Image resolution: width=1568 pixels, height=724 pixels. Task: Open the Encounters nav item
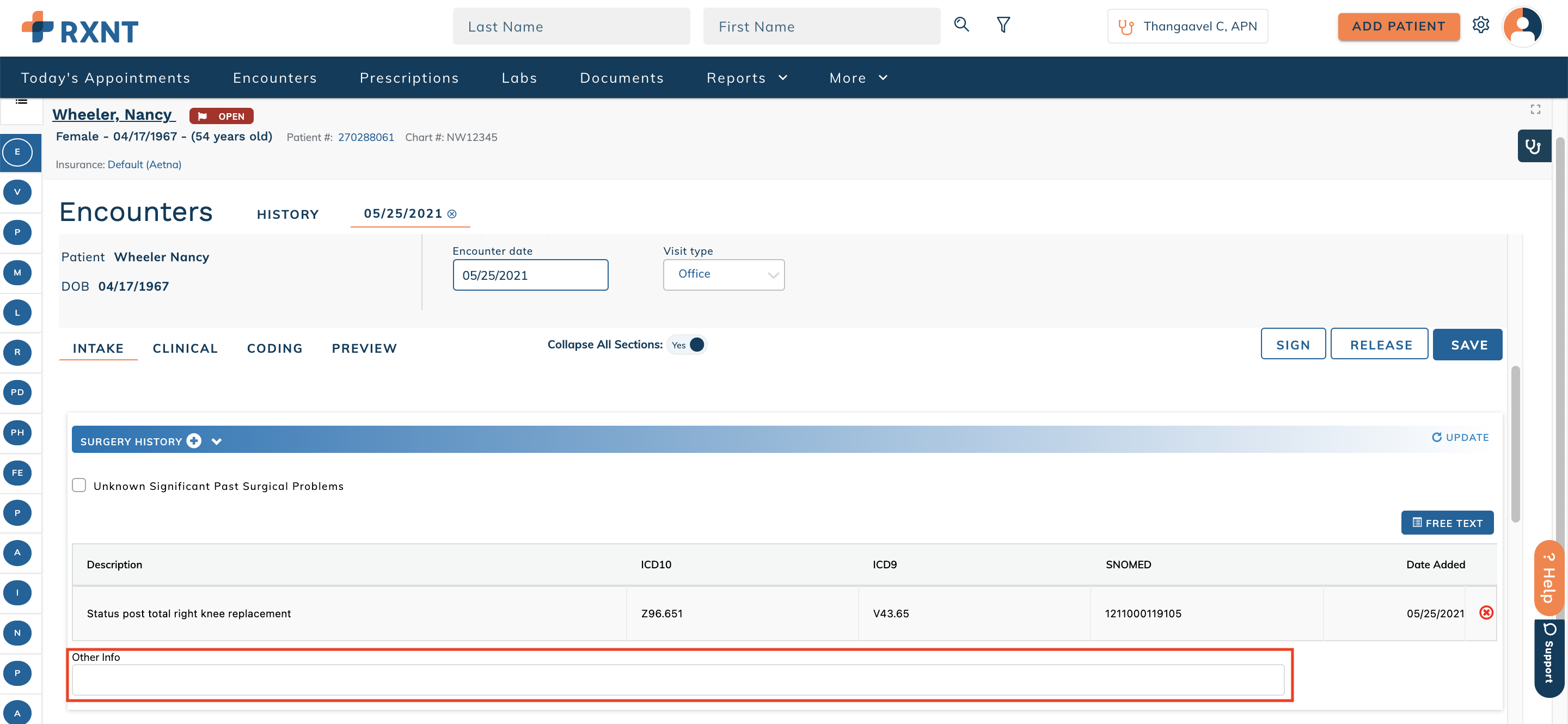click(x=275, y=78)
